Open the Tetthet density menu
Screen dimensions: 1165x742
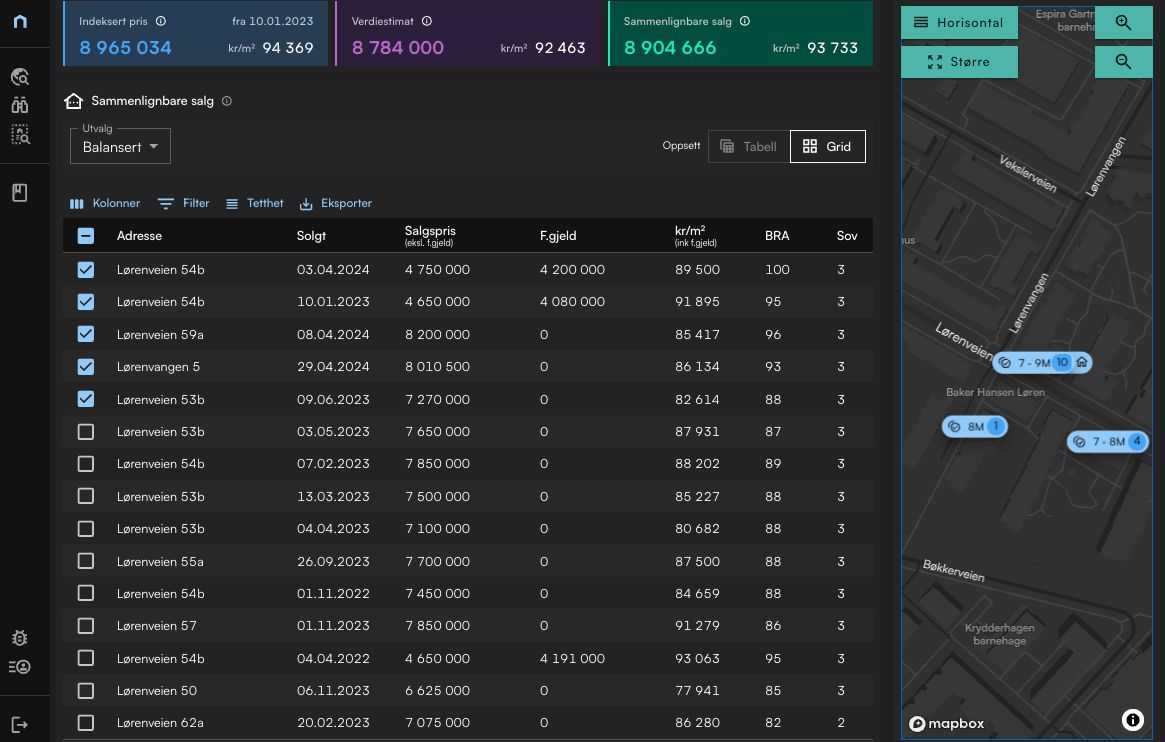[254, 203]
